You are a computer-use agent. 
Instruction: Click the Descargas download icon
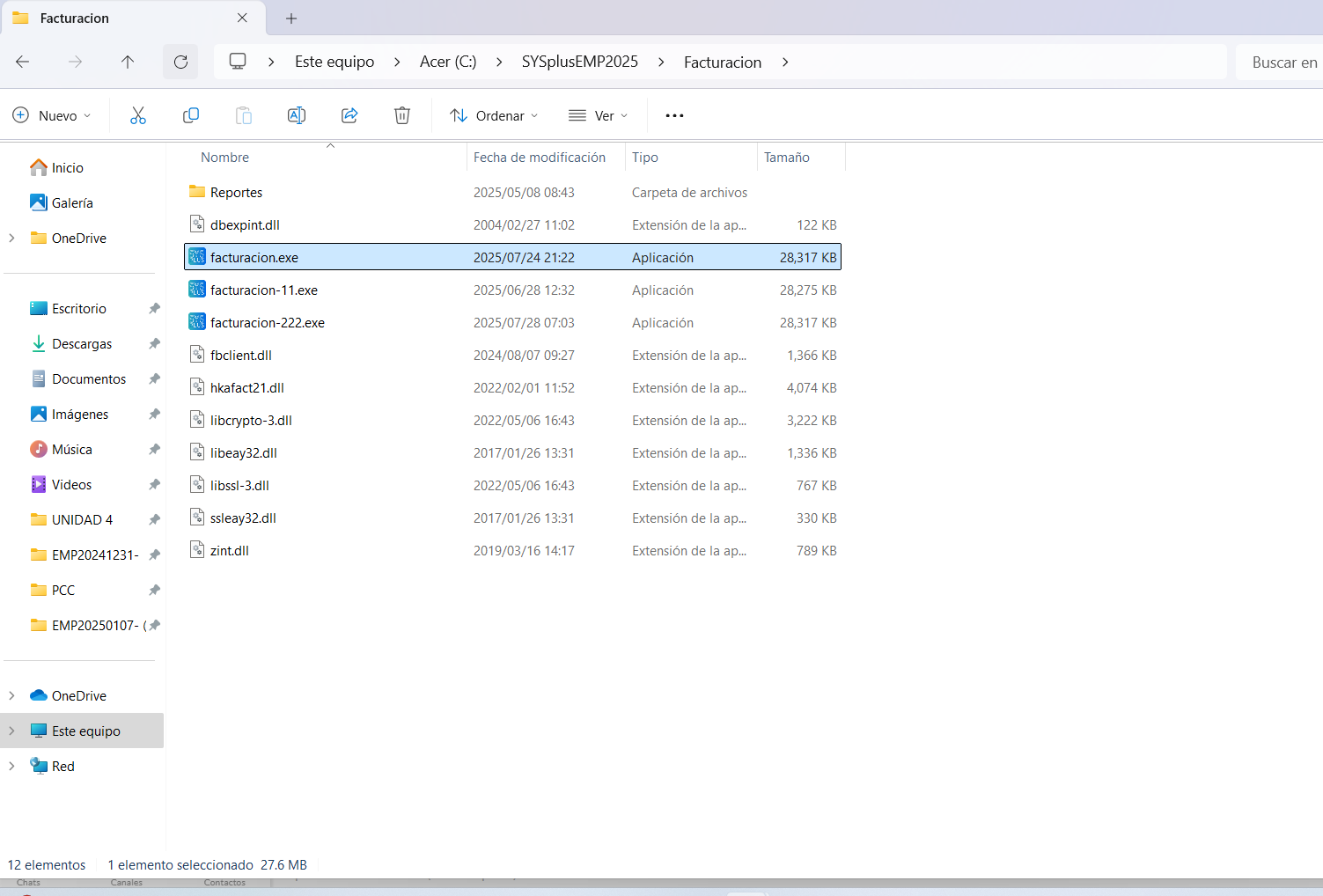click(x=39, y=343)
